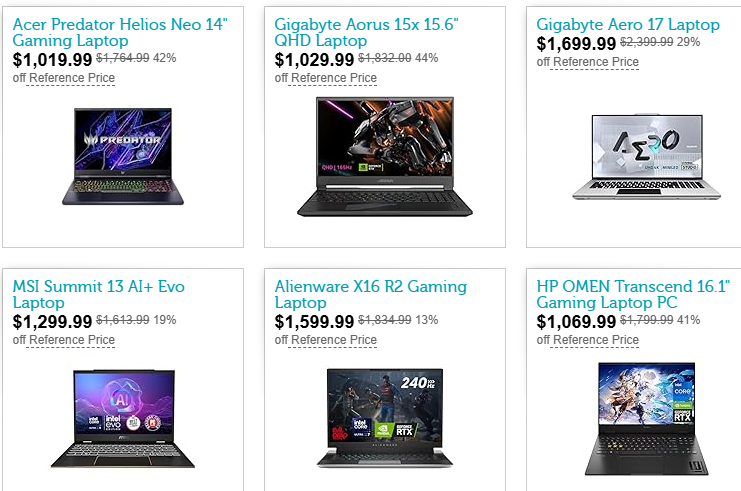Open Alienware X16 R2 Gaming Laptop link
The image size is (741, 491).
click(x=370, y=294)
